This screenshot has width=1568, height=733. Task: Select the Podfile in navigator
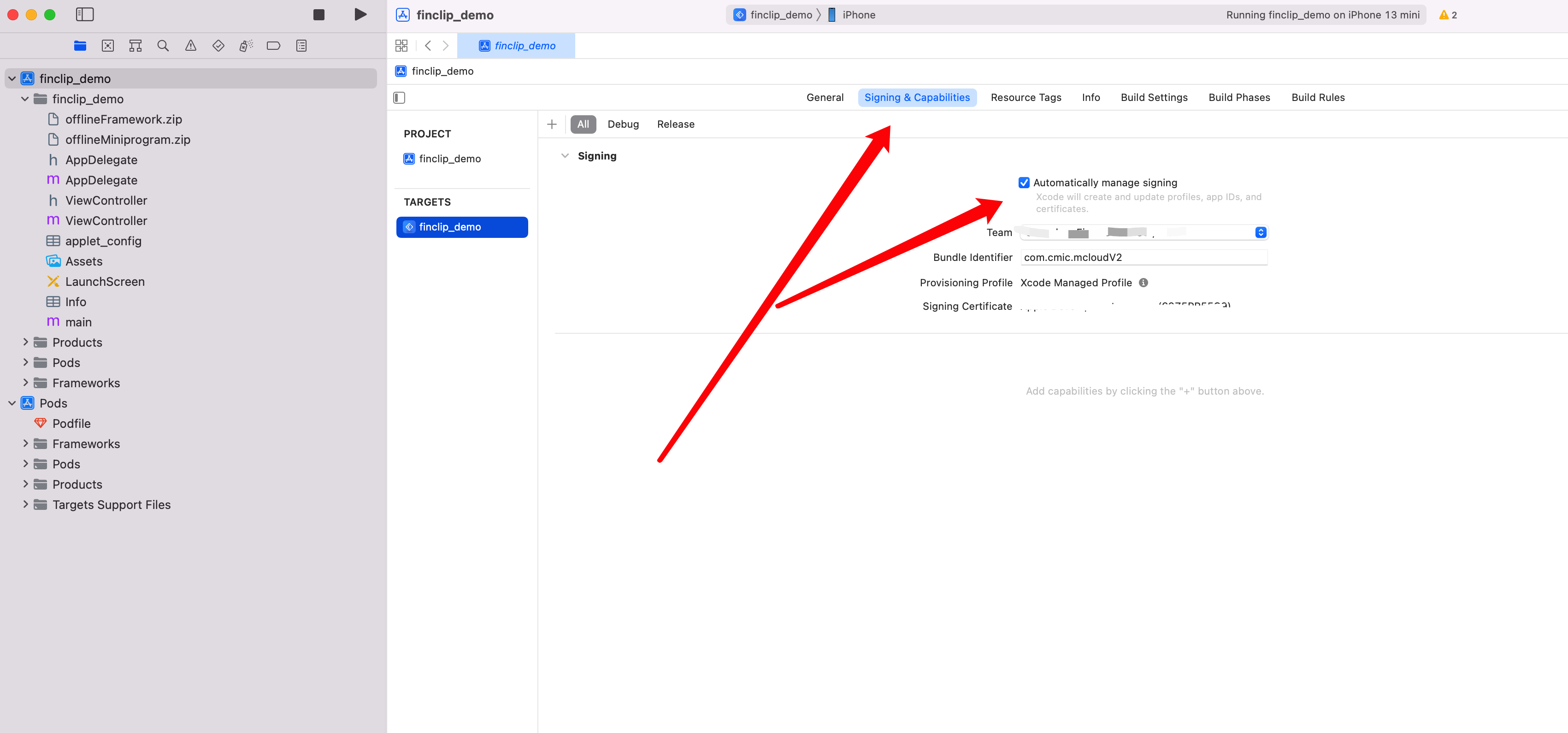pyautogui.click(x=71, y=423)
